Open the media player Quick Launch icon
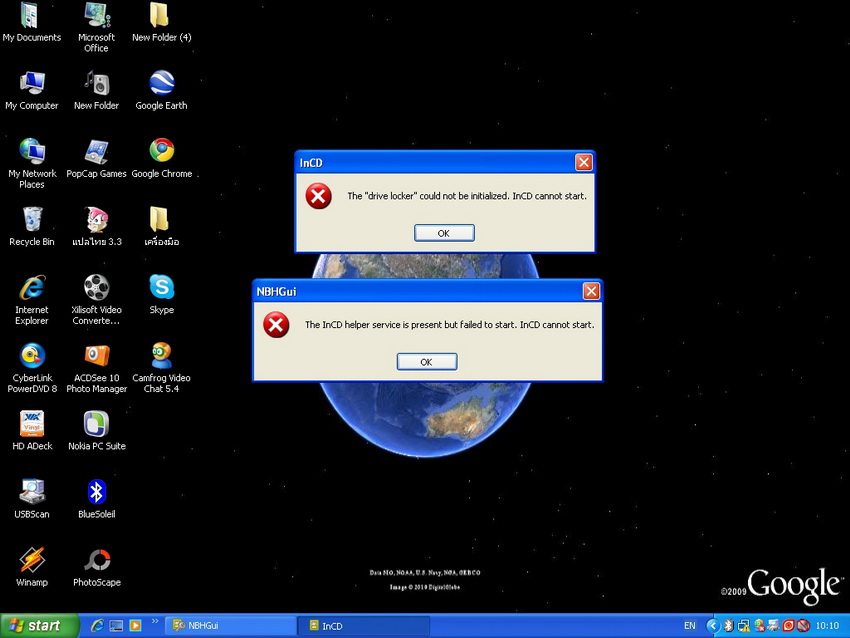 click(135, 626)
